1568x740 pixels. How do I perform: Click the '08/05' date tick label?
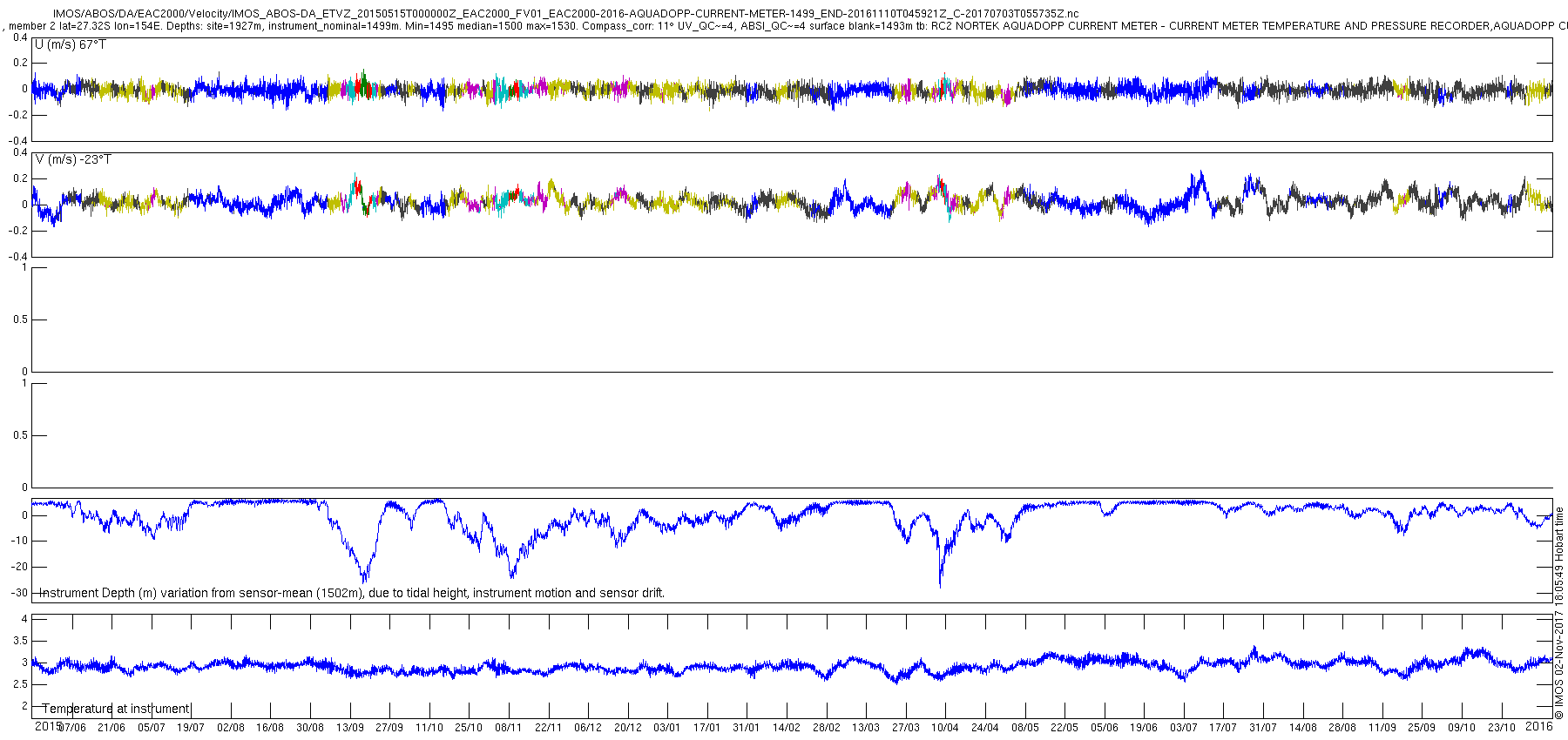point(1025,728)
